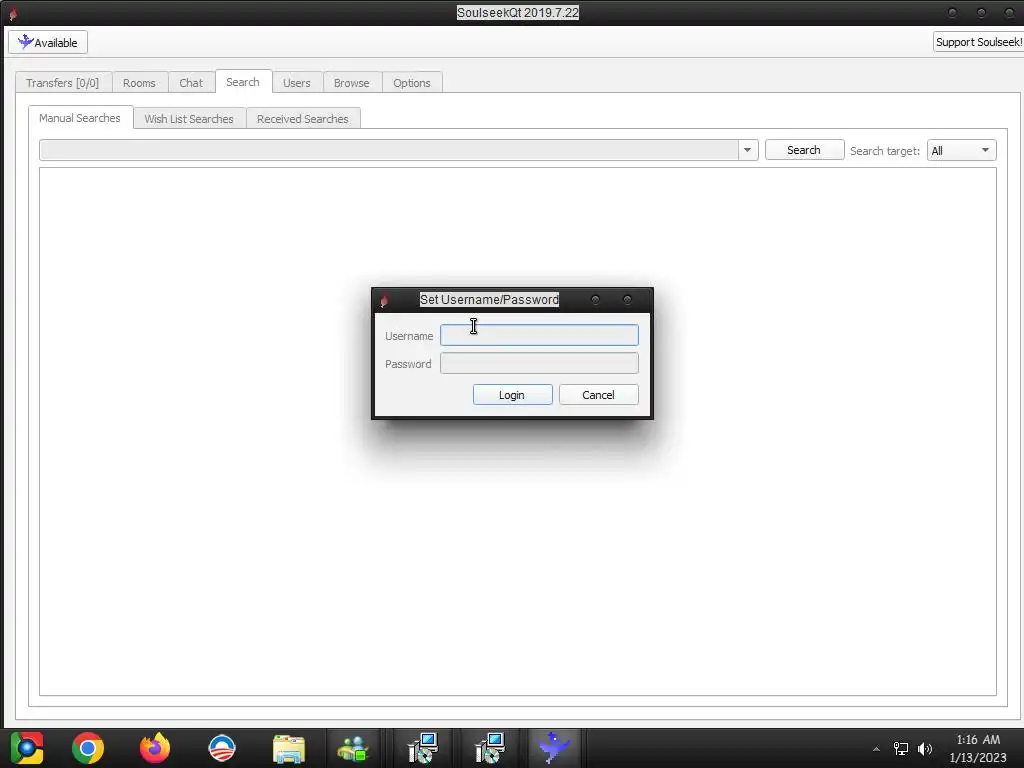This screenshot has height=768, width=1024.
Task: Open the Wish List Searches sub-tab
Action: (189, 119)
